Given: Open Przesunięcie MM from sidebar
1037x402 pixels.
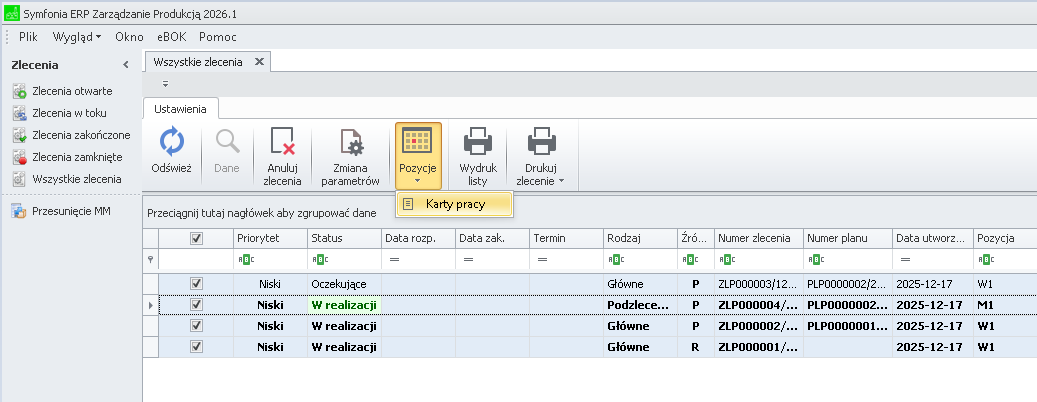Looking at the screenshot, I should [71, 211].
